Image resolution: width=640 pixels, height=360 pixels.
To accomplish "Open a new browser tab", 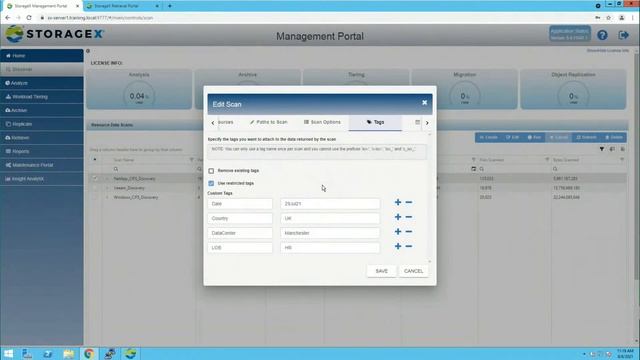I will [170, 6].
